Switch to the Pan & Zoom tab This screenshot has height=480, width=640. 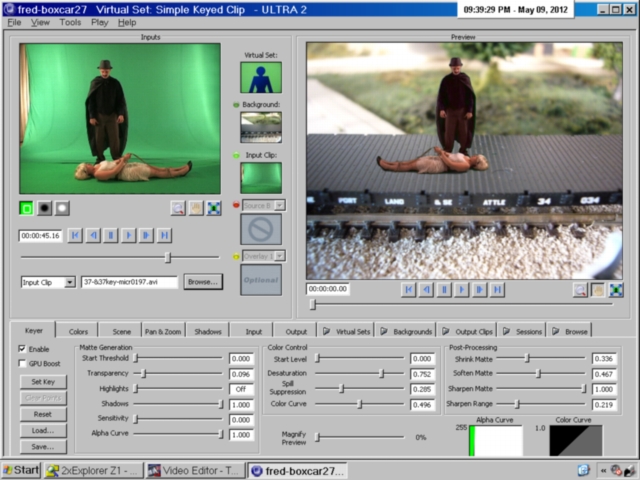(163, 330)
